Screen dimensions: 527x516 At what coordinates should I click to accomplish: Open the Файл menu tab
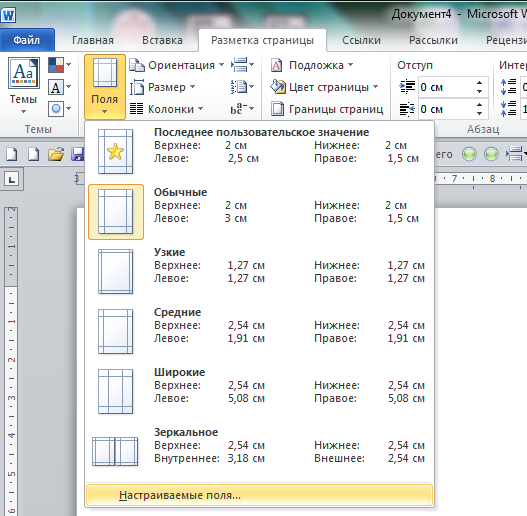point(27,40)
